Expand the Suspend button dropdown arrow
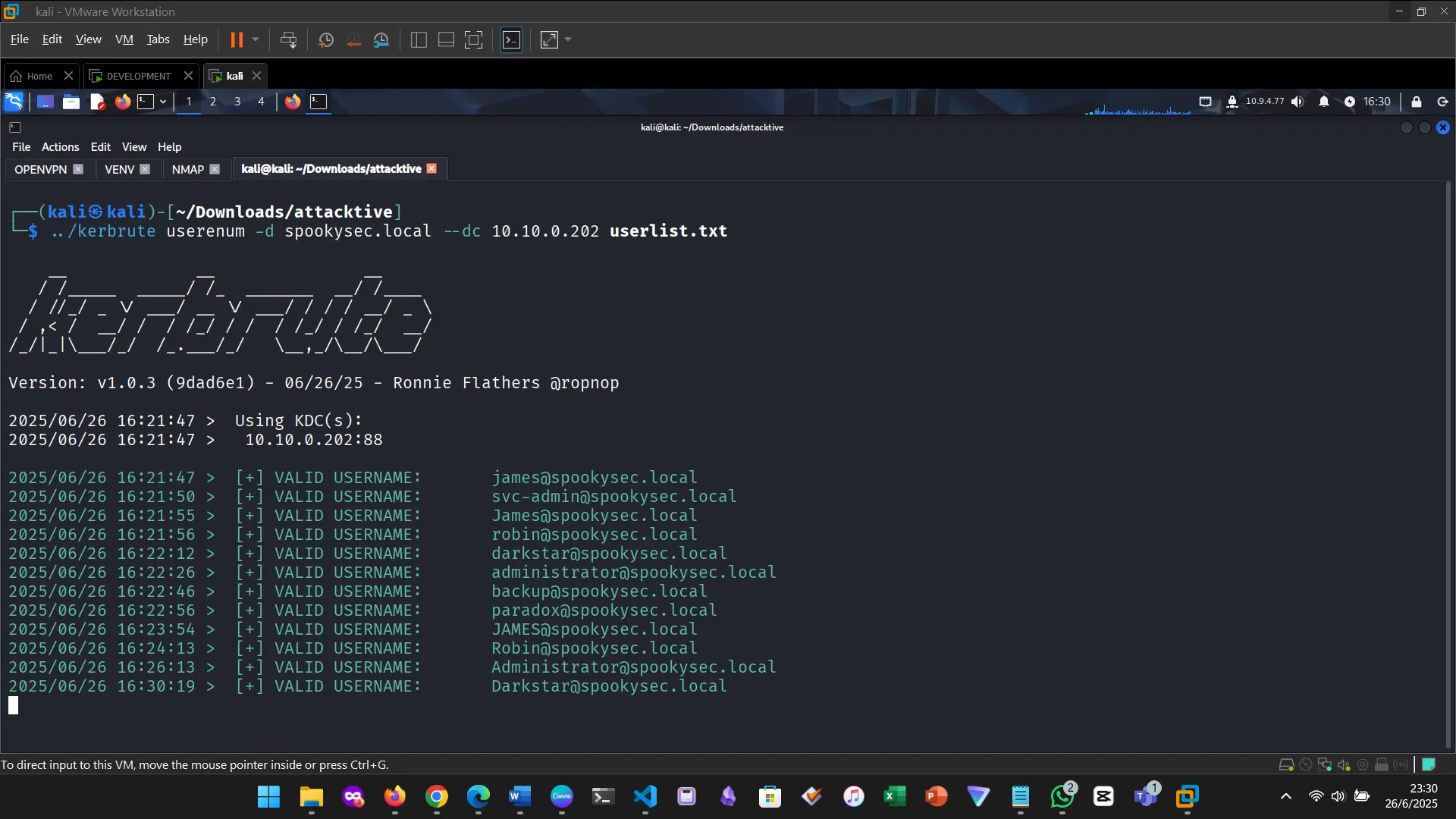This screenshot has width=1456, height=819. [x=256, y=39]
